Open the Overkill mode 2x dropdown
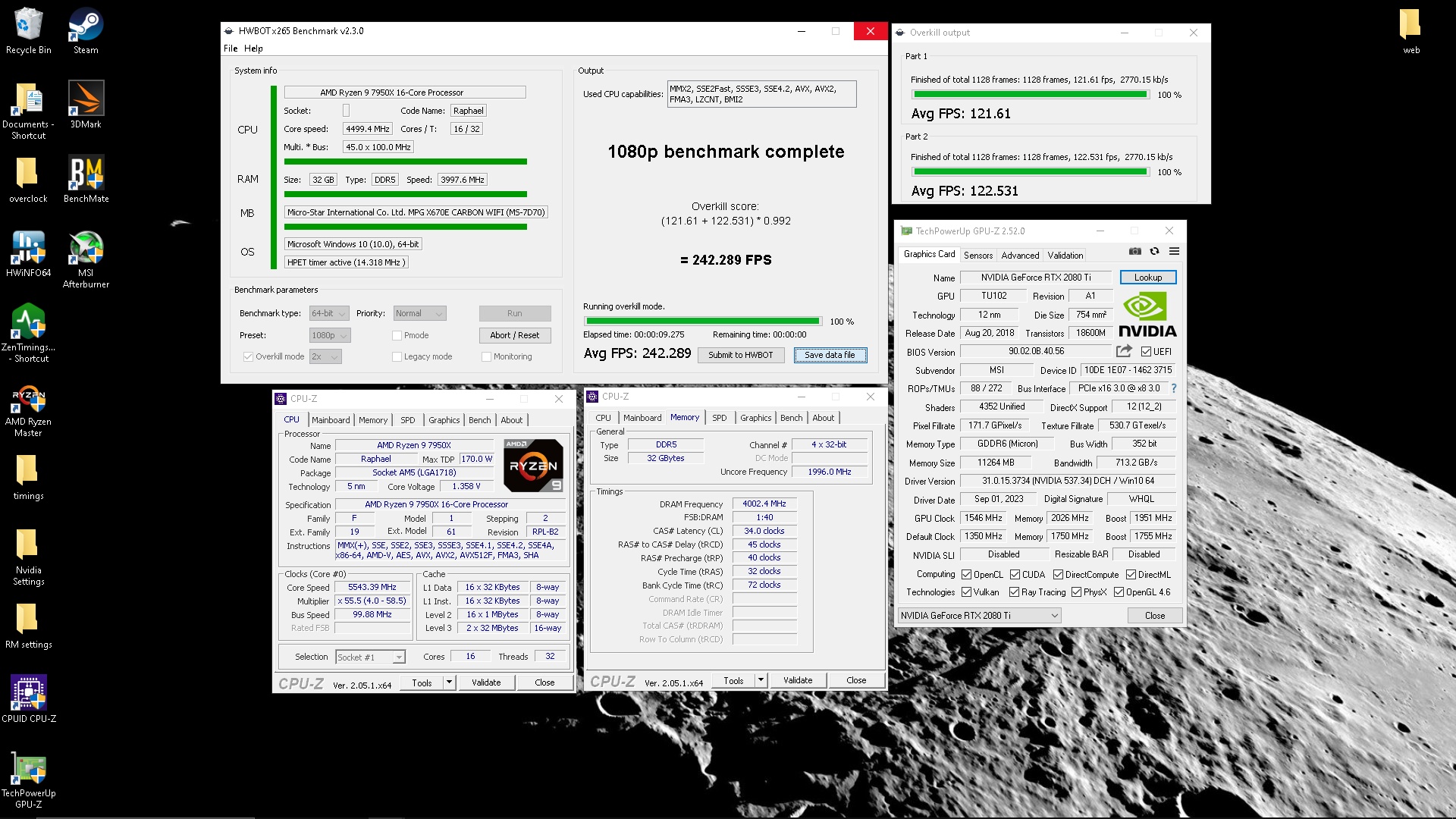The height and width of the screenshot is (819, 1456). pyautogui.click(x=325, y=356)
